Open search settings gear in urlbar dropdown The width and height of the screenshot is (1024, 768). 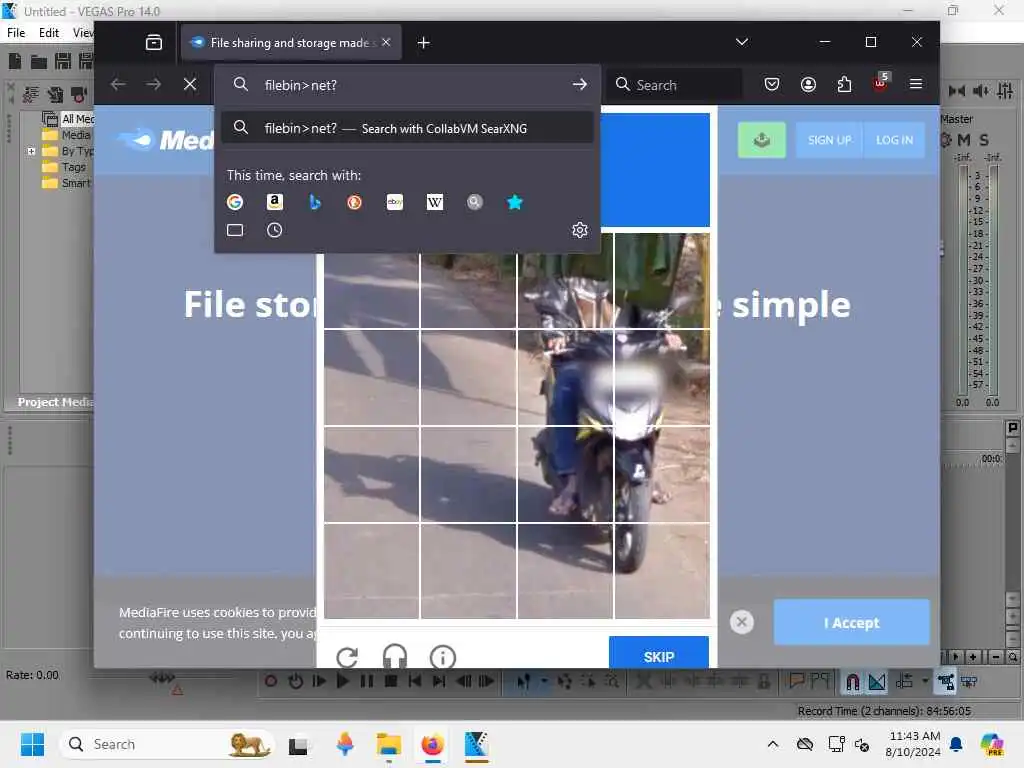click(x=580, y=230)
